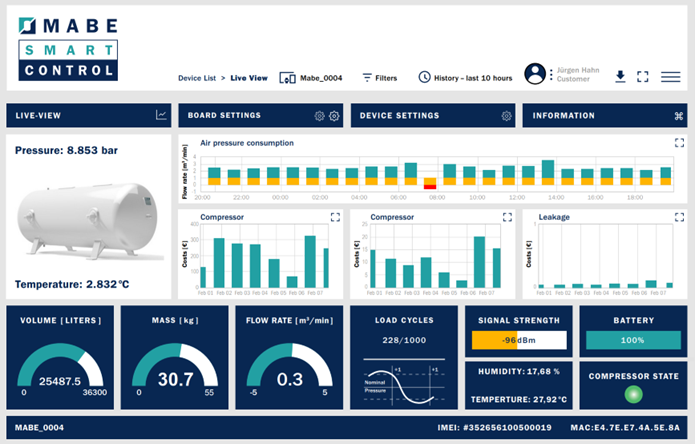Click the Signal Strength -96dBm bar

(518, 341)
